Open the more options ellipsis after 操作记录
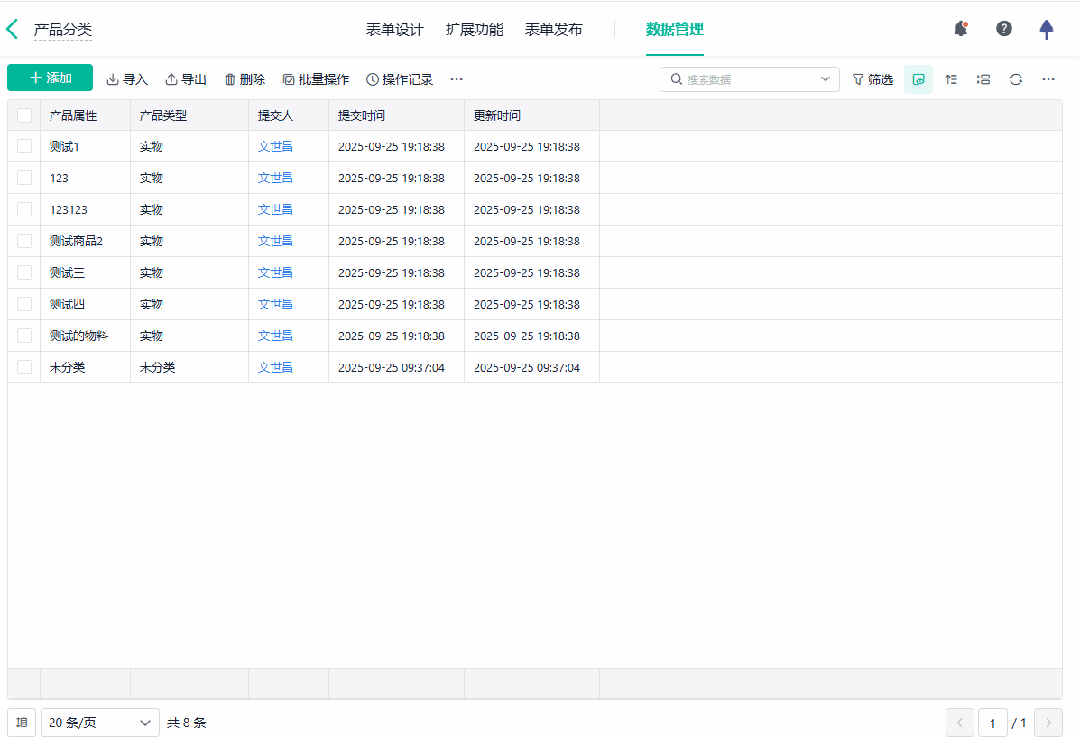The image size is (1080, 737). (x=456, y=79)
